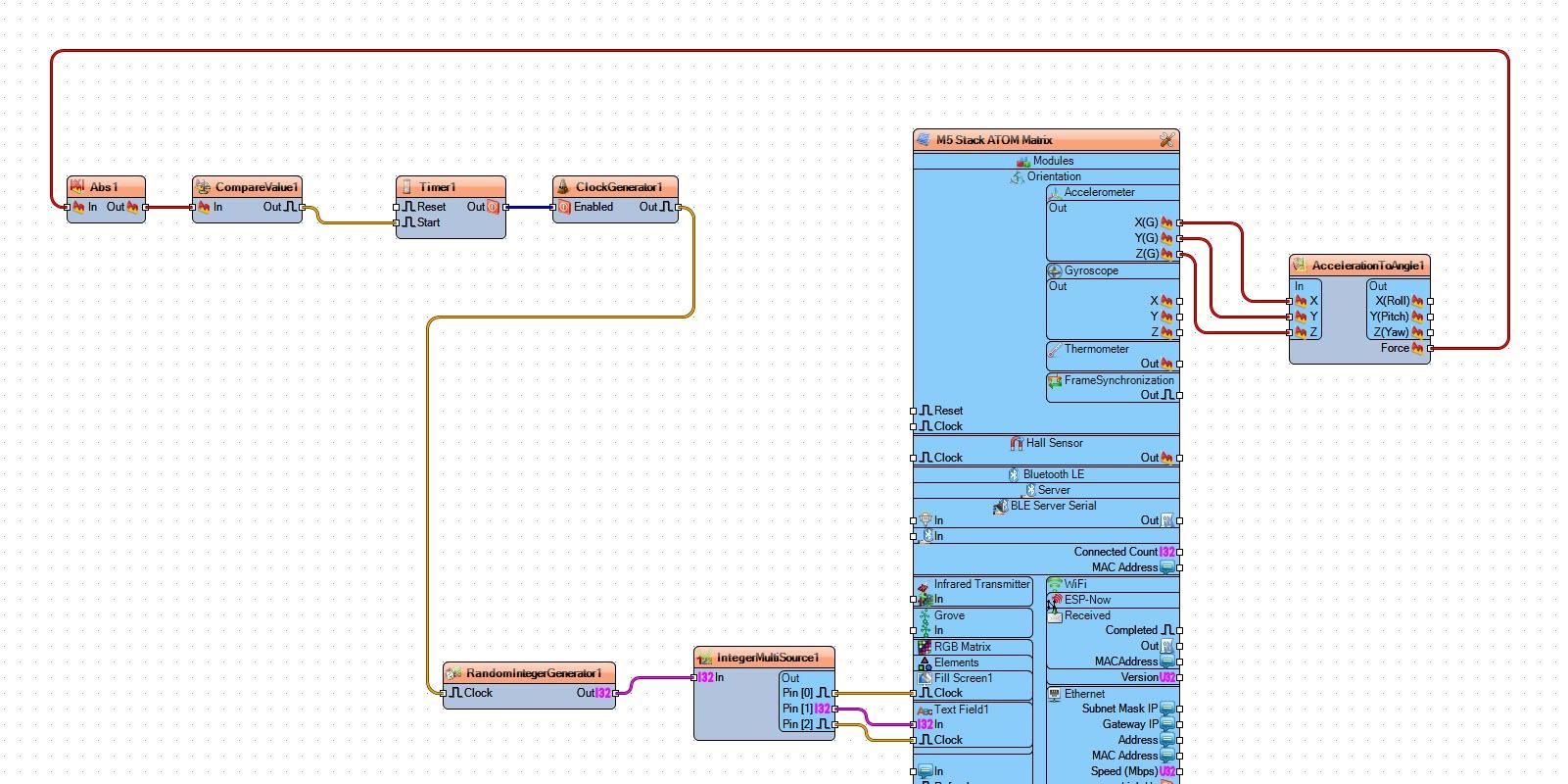Click the FrameSynchronization icon
This screenshot has width=1568, height=784.
[1055, 380]
